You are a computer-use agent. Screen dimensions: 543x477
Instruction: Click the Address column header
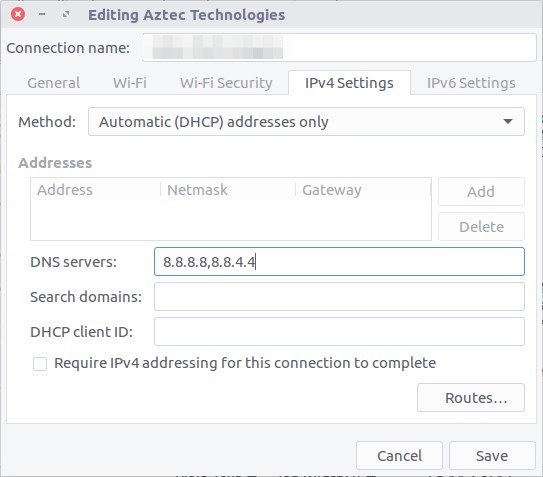pyautogui.click(x=96, y=190)
